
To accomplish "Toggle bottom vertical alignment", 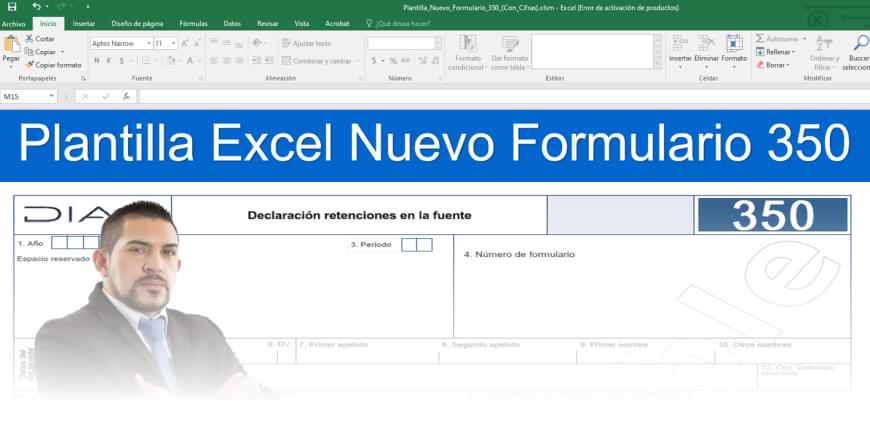I will pos(239,43).
